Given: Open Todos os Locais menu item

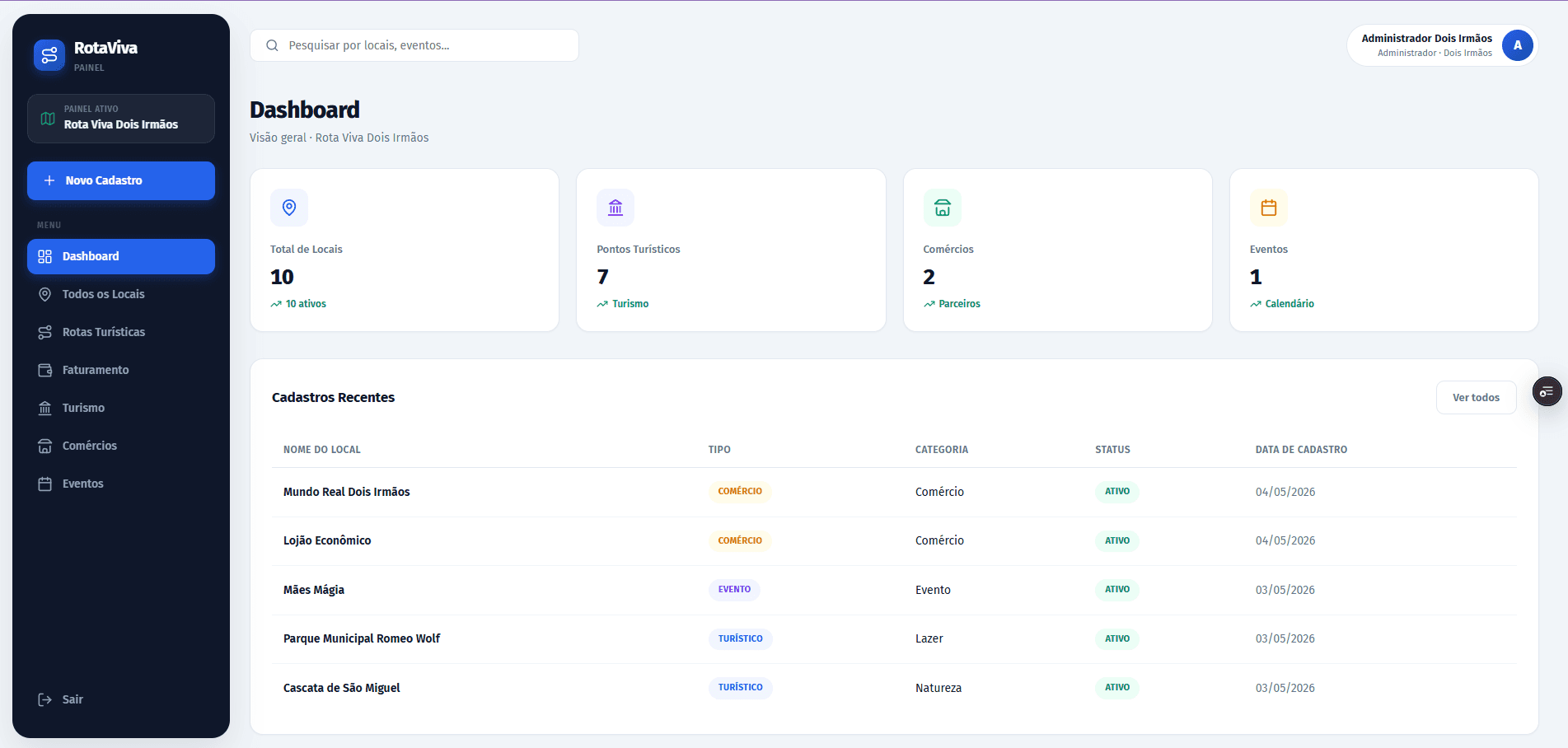Looking at the screenshot, I should point(121,294).
